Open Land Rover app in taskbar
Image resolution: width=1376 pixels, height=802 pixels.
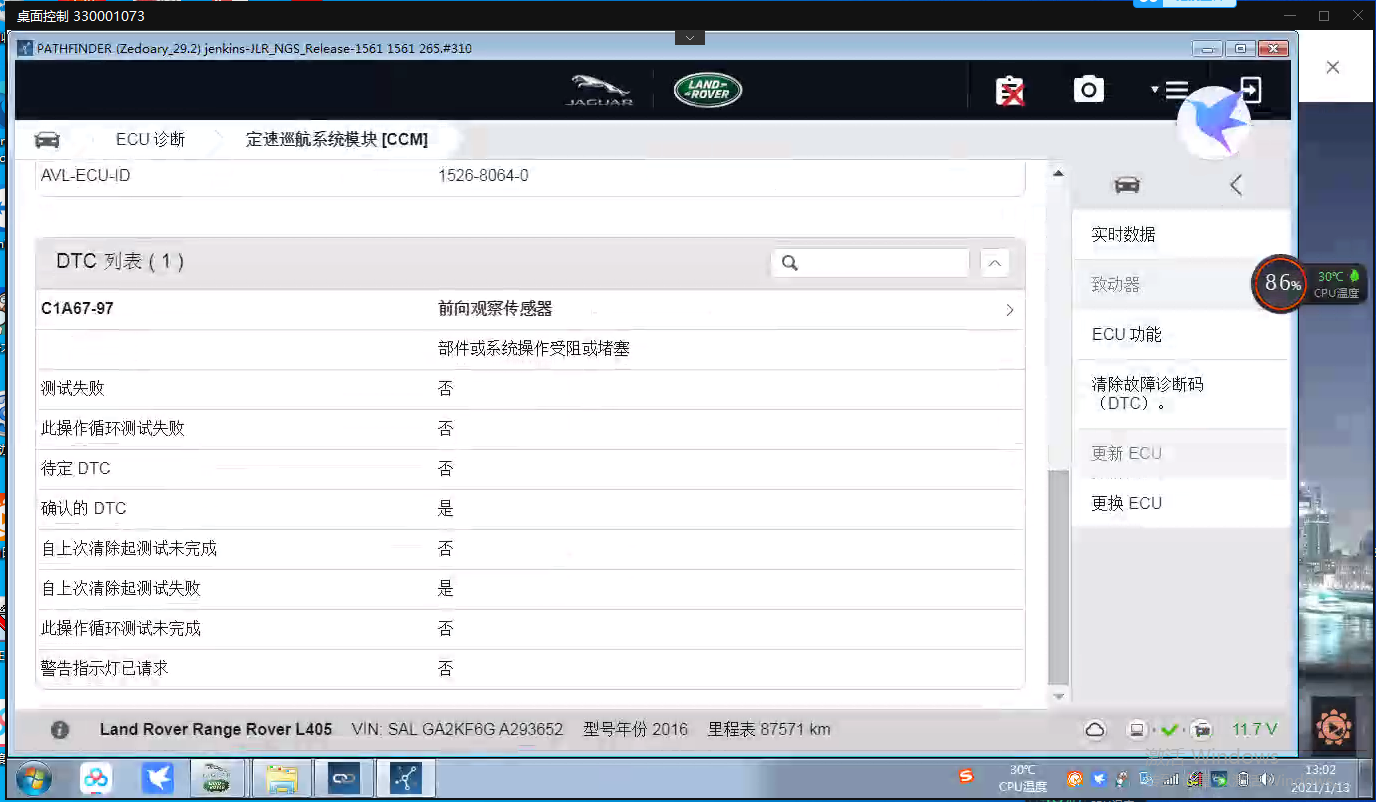[x=216, y=778]
